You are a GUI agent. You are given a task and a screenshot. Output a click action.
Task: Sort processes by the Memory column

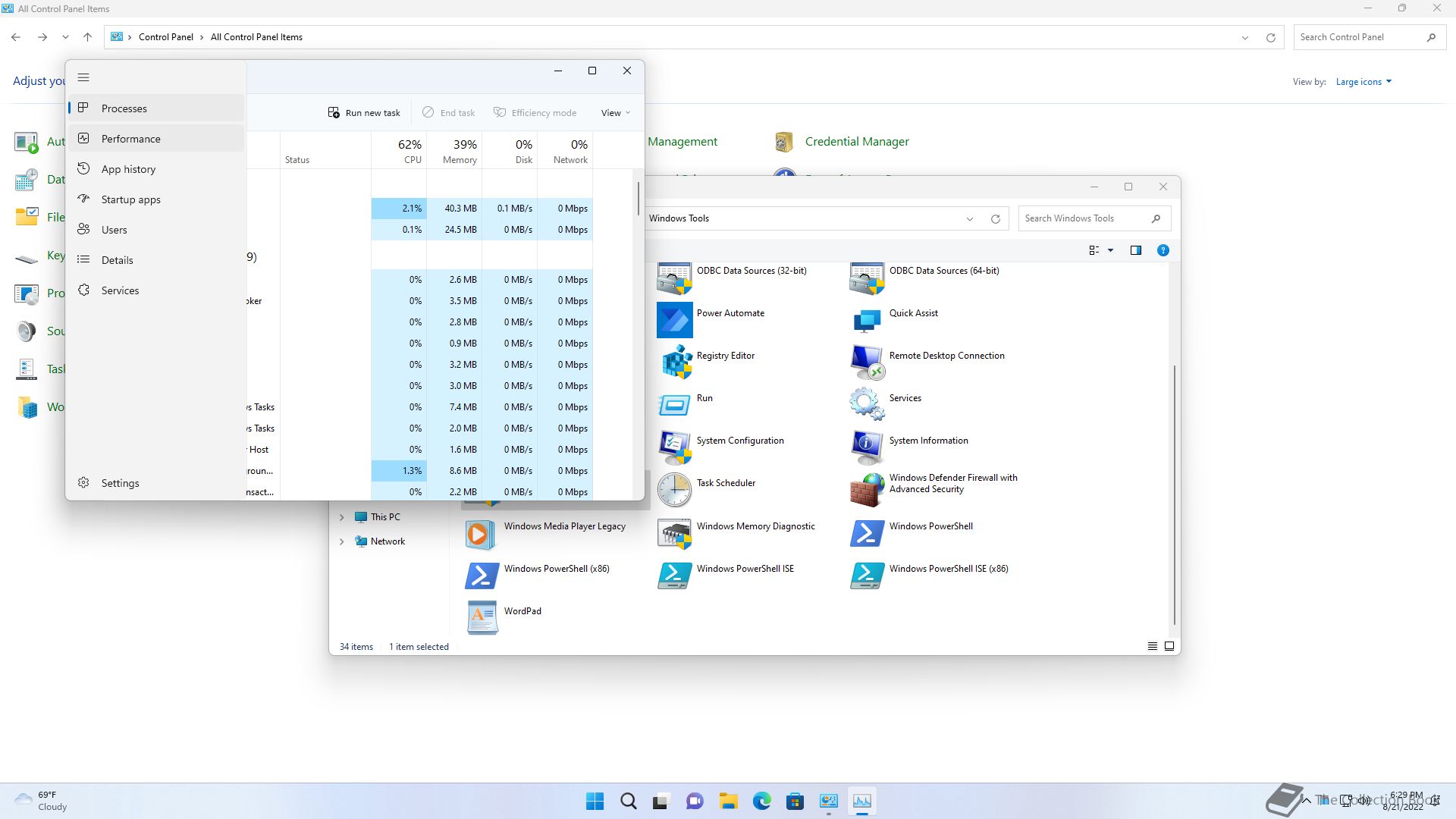[x=454, y=150]
